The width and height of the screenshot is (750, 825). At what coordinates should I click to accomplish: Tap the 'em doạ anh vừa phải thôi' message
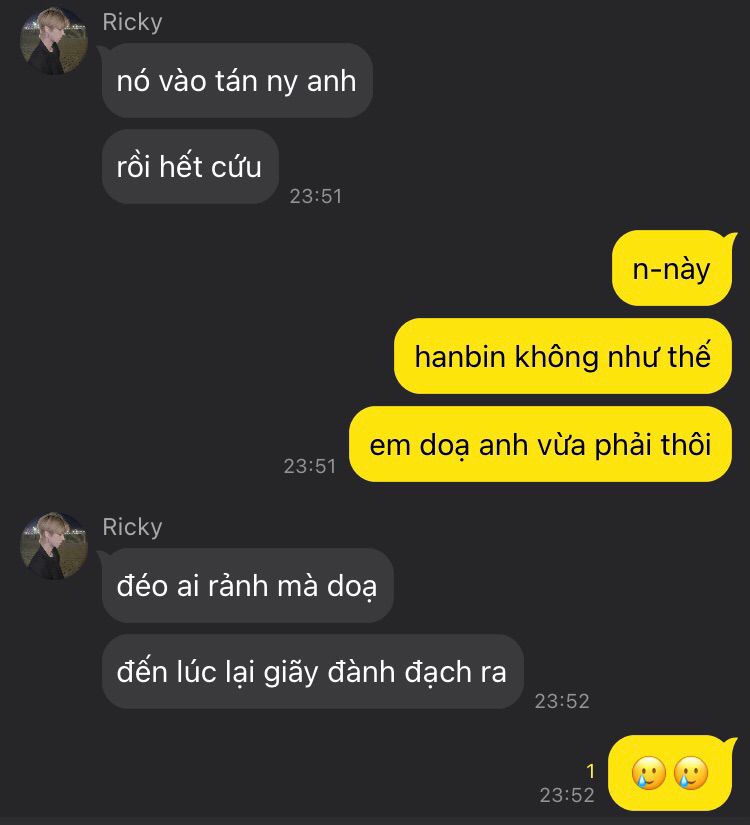tap(541, 444)
